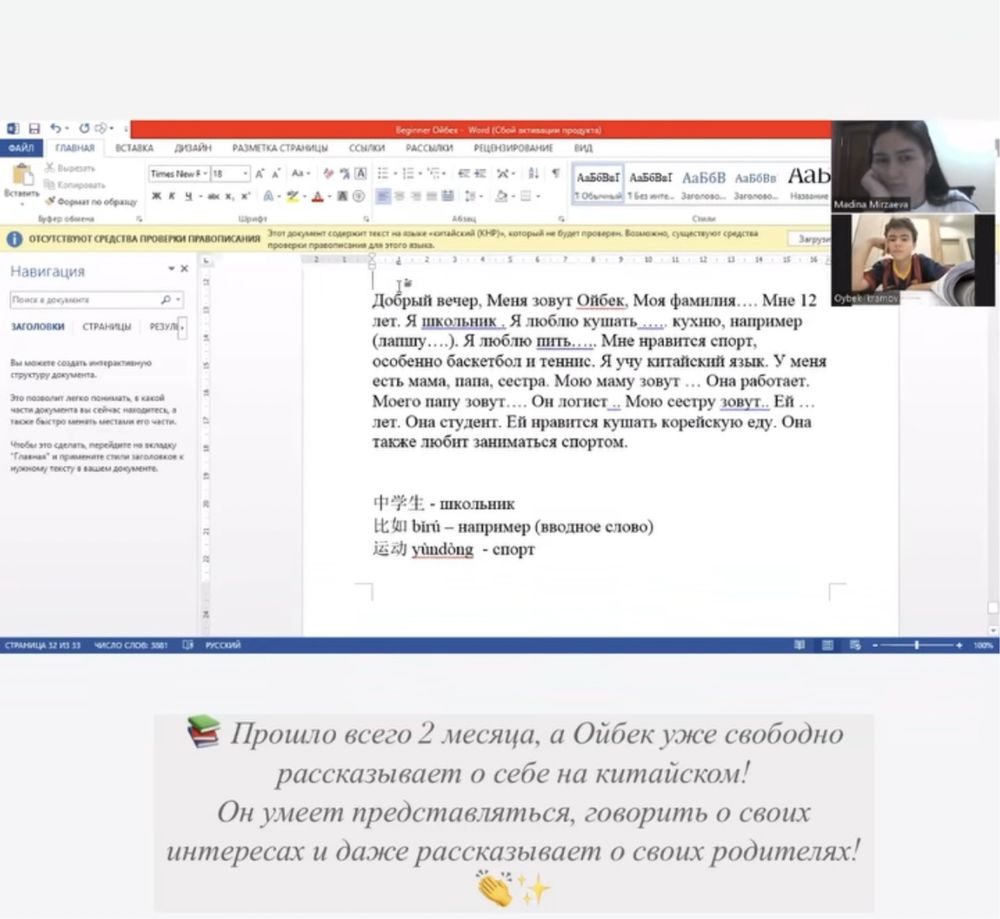Switch to РЕЦЕНЗИРОВАНИЕ tab

coord(513,148)
